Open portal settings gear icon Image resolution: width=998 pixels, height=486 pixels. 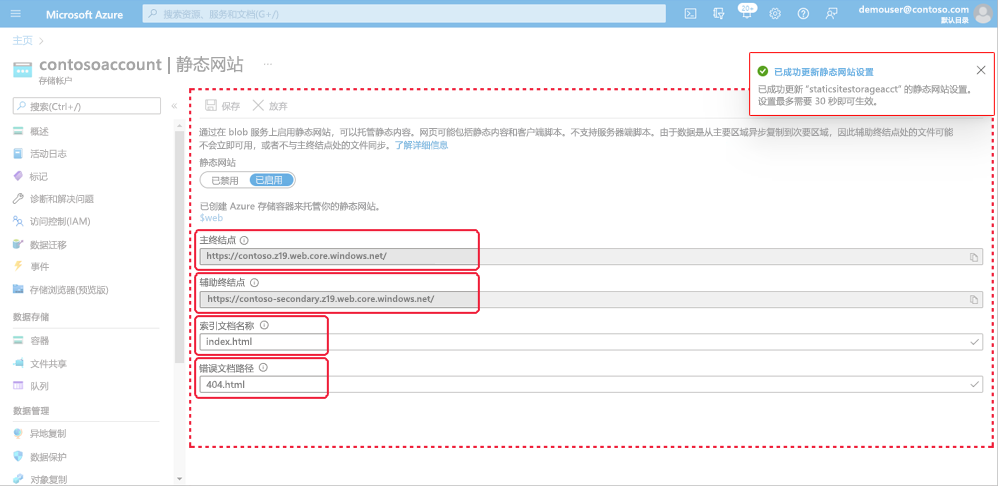click(x=775, y=14)
